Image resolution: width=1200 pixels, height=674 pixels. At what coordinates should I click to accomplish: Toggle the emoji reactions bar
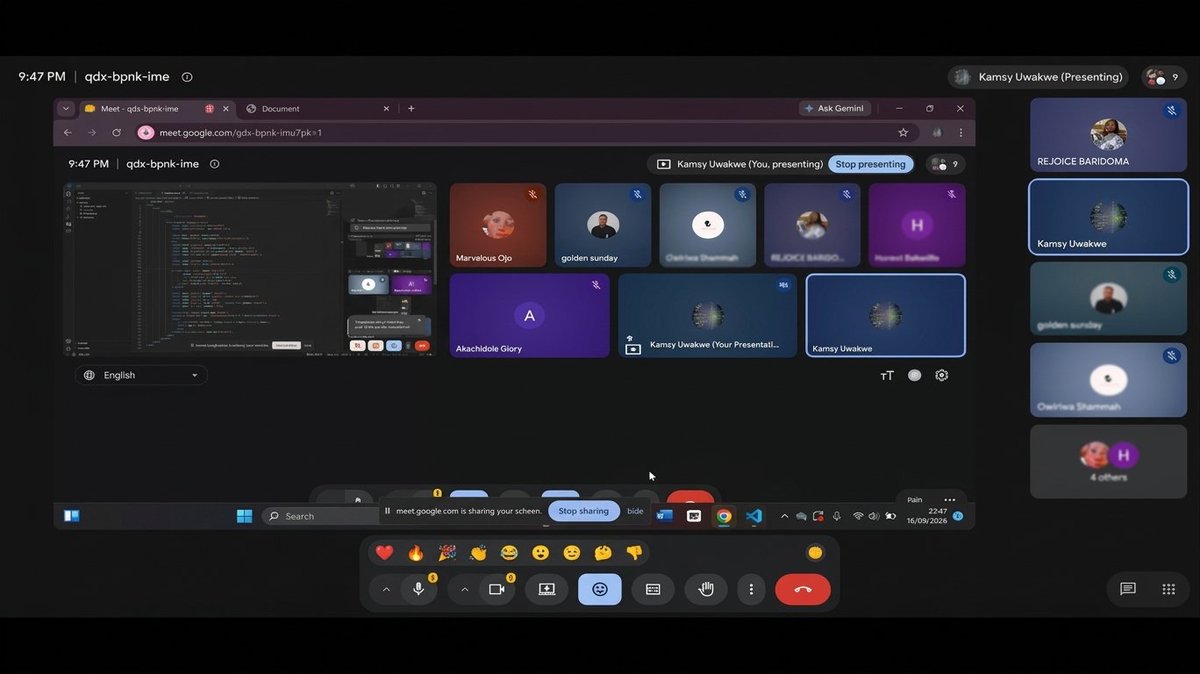[x=600, y=590]
